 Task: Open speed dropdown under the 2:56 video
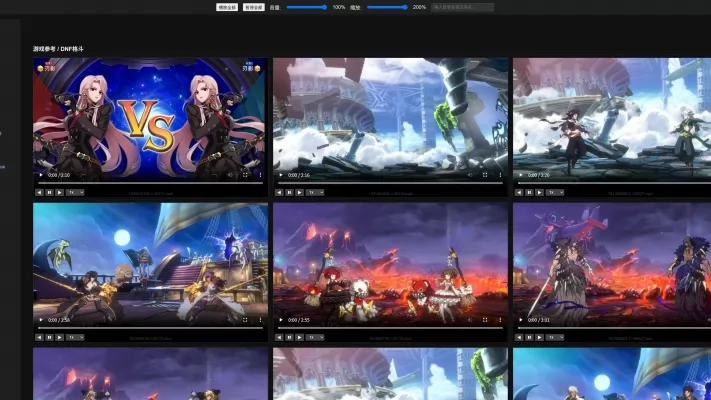[75, 337]
